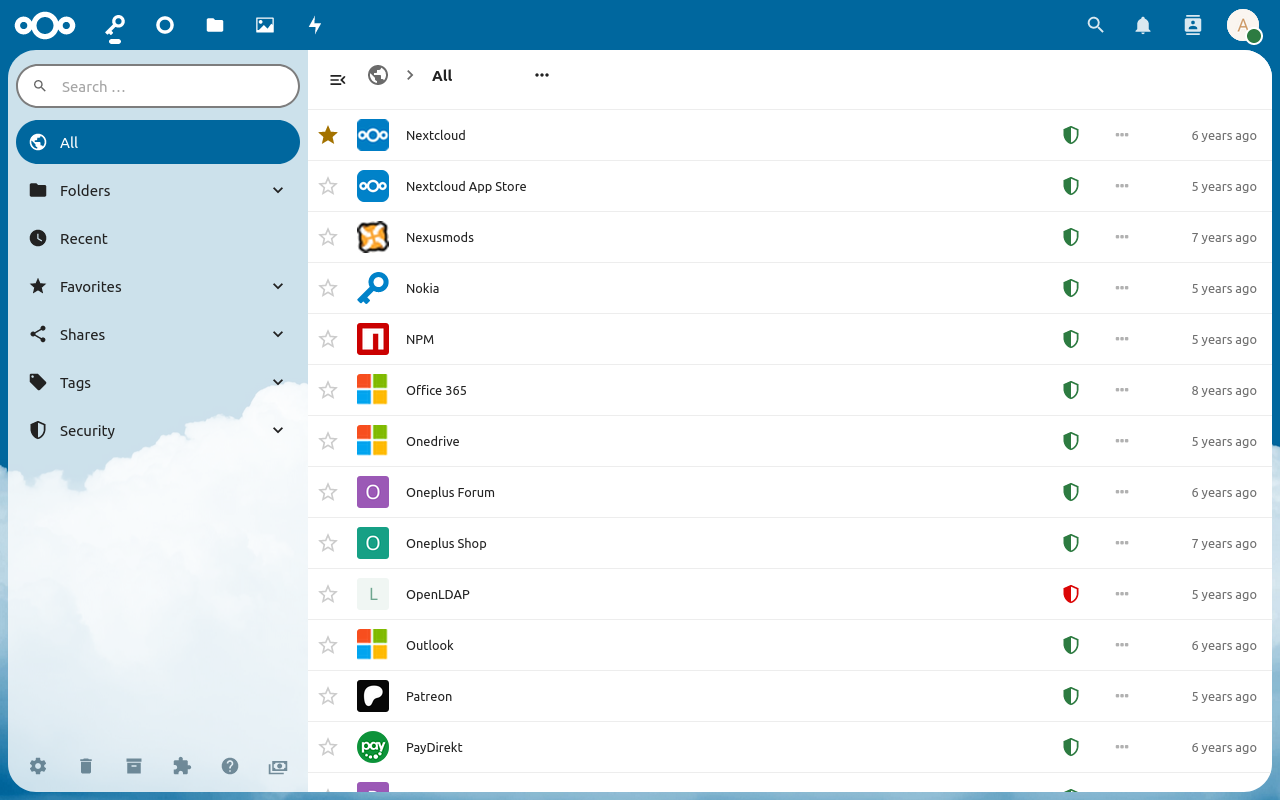Image resolution: width=1280 pixels, height=800 pixels.
Task: Expand the Favorites chevron
Action: click(x=278, y=286)
